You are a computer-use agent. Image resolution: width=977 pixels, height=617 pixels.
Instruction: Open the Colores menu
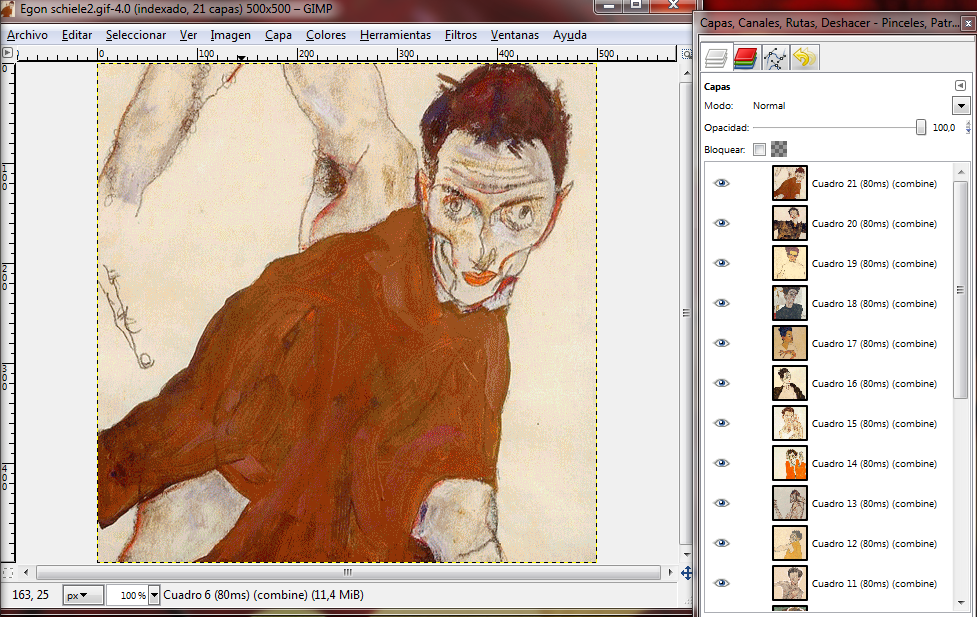(326, 35)
